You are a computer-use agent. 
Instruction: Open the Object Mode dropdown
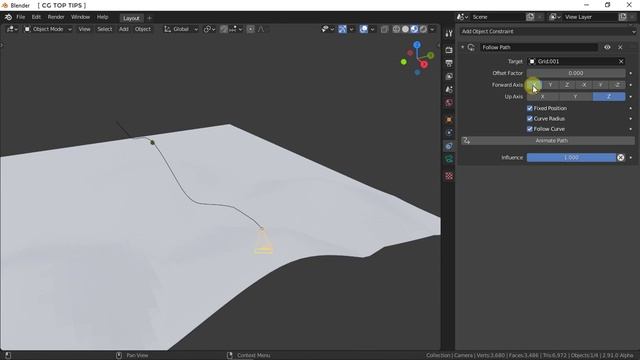(48, 29)
